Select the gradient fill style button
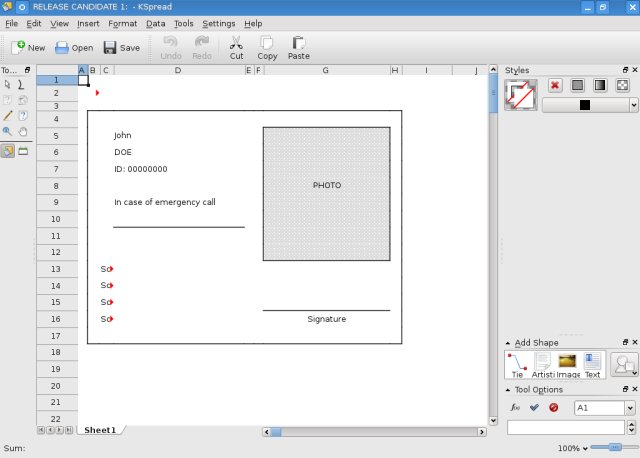 click(x=600, y=86)
